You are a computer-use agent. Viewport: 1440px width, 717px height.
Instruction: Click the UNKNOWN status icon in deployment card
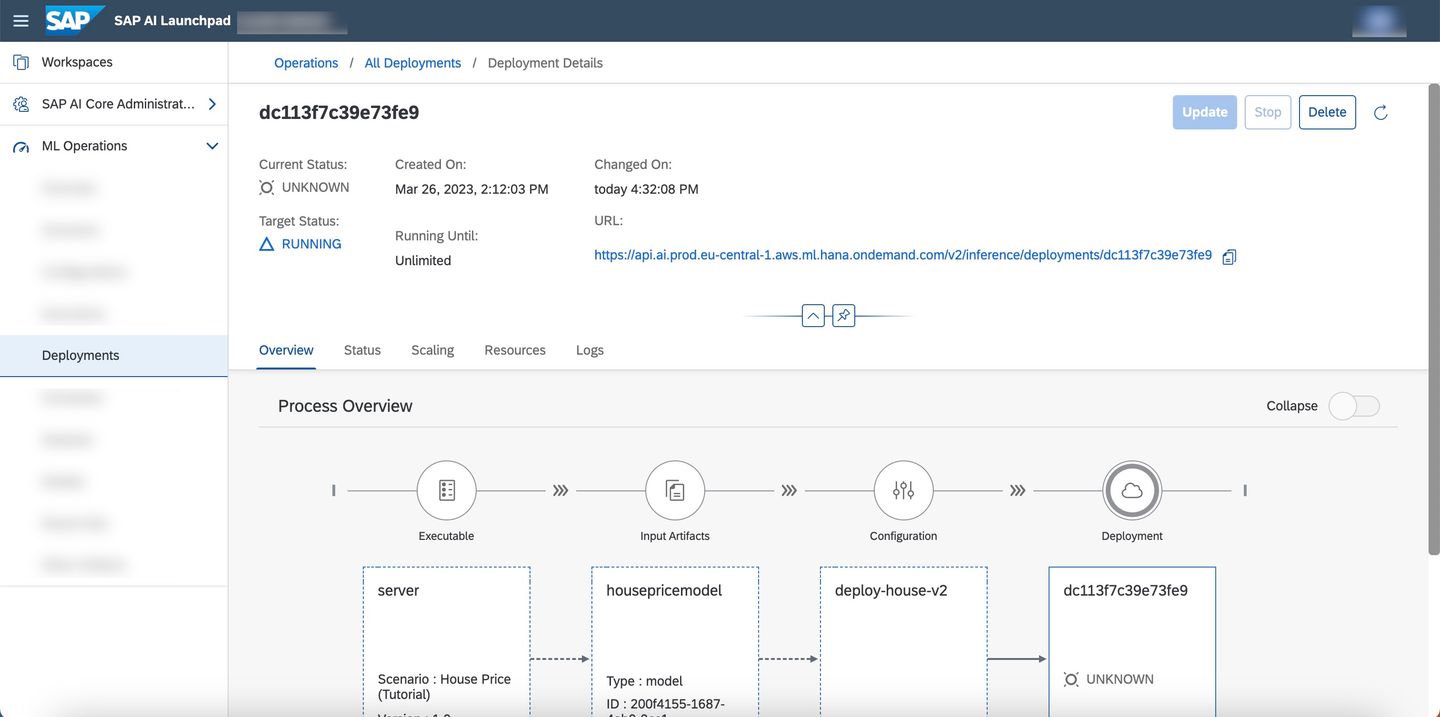pos(1071,679)
